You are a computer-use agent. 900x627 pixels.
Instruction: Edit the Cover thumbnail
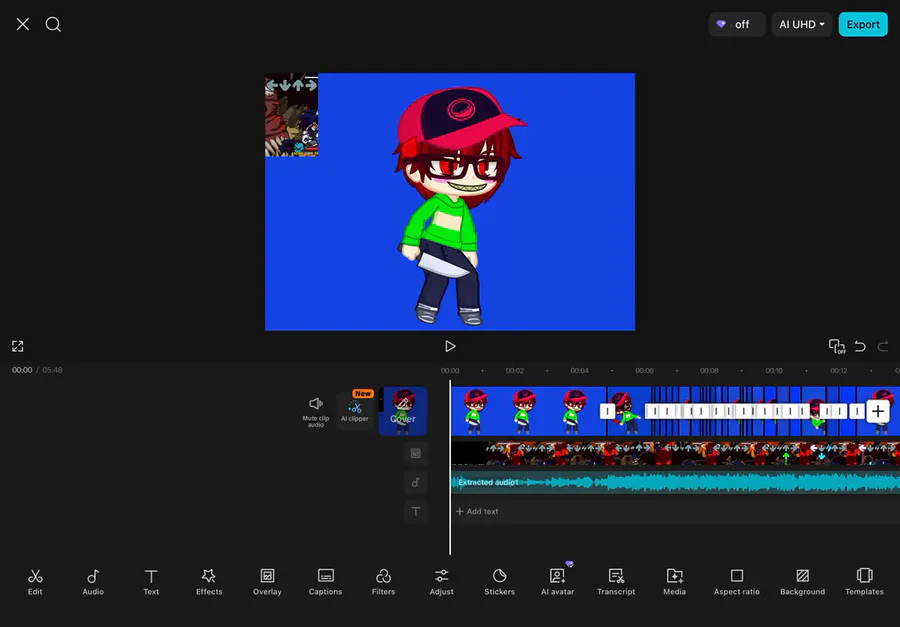pyautogui.click(x=403, y=411)
